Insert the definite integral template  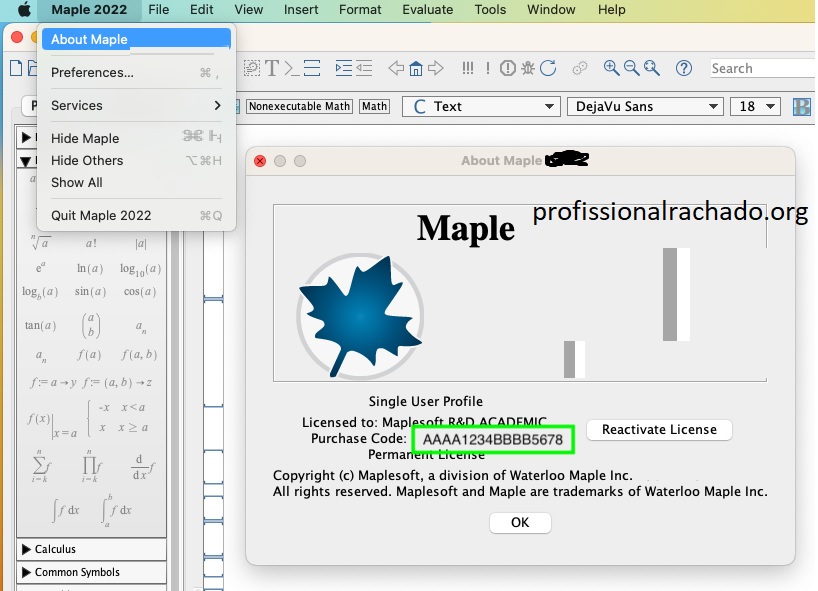tap(116, 511)
